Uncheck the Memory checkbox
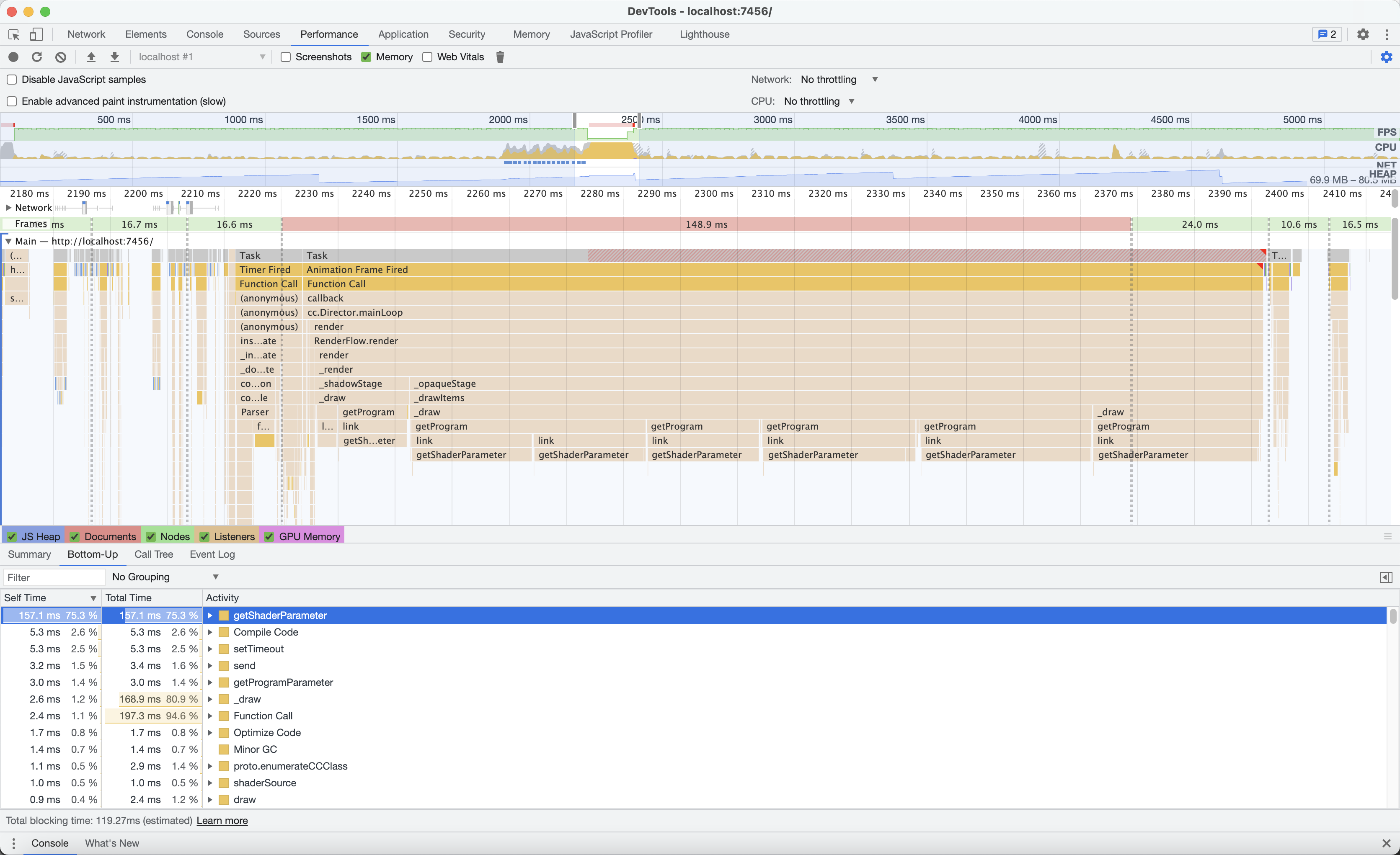Screen dimensions: 1400x855 pyautogui.click(x=367, y=57)
